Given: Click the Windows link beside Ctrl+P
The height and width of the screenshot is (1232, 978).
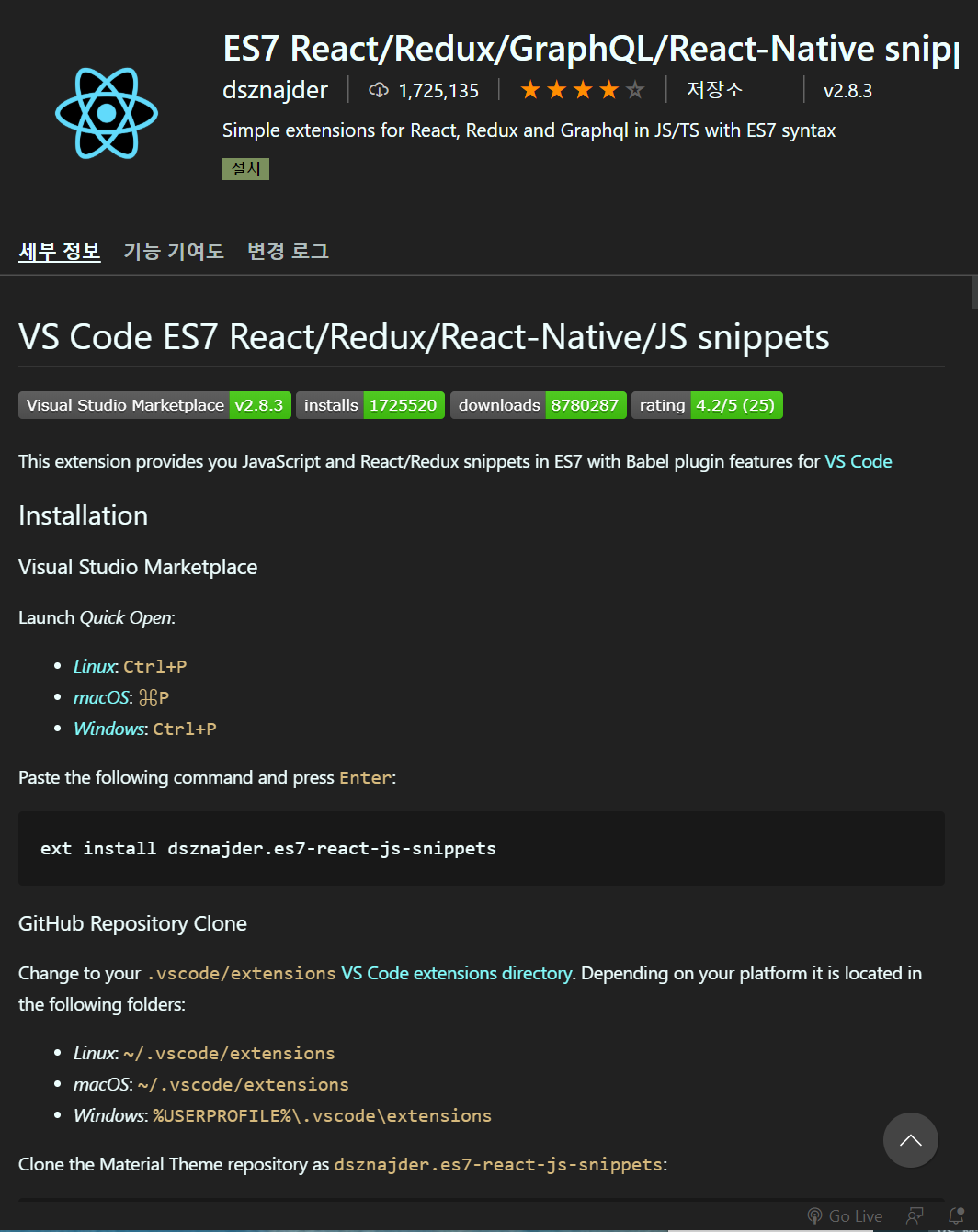Looking at the screenshot, I should 109,729.
